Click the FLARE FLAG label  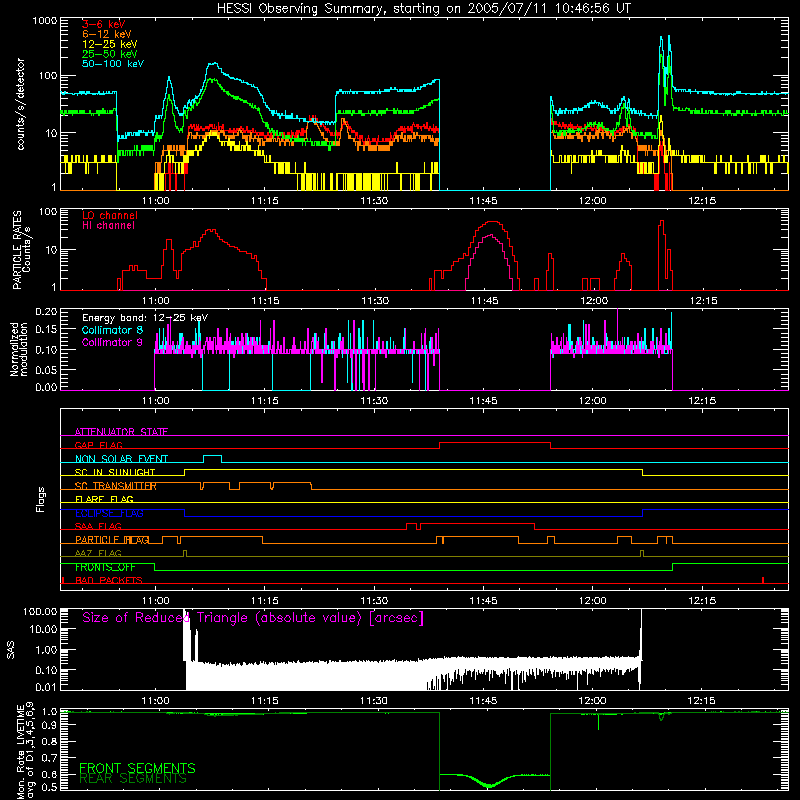point(104,499)
